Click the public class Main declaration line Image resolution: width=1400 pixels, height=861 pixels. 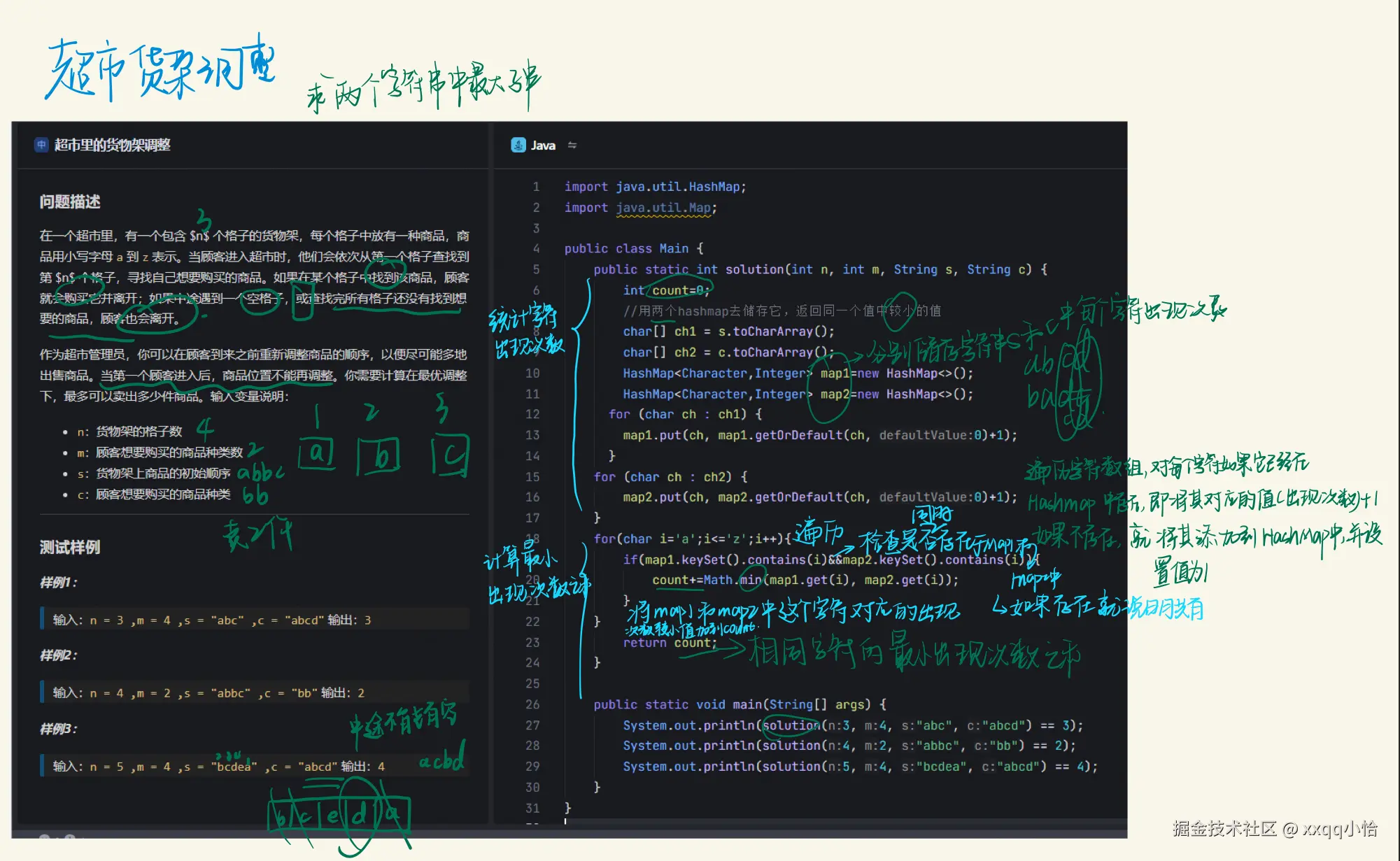pyautogui.click(x=633, y=248)
